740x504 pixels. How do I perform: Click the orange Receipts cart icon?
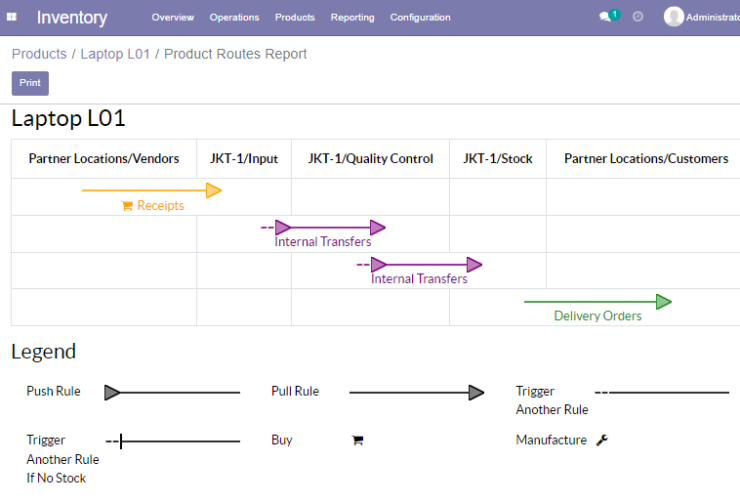point(127,206)
